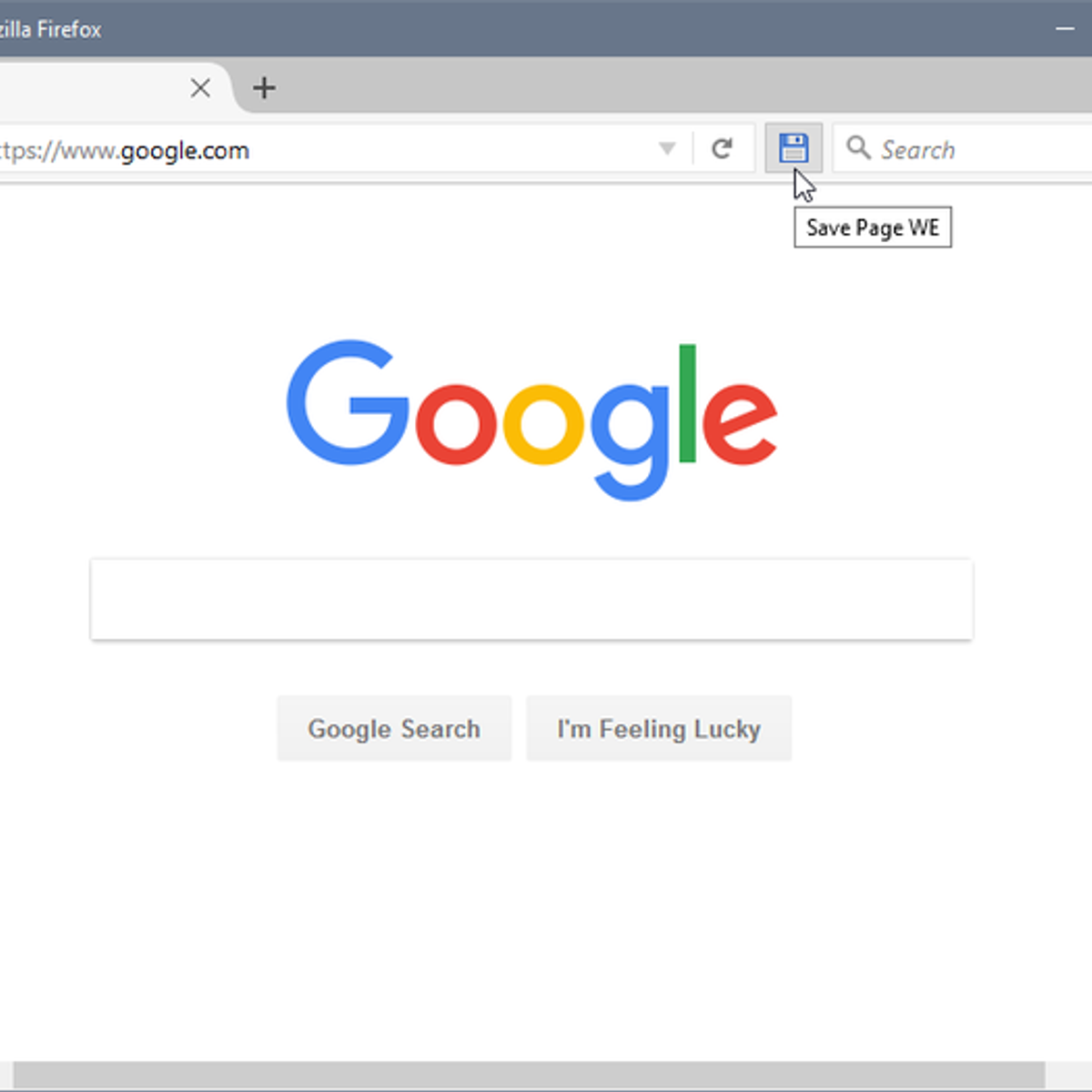This screenshot has width=1092, height=1092.
Task: Click the blank page area below buttons
Action: tap(546, 910)
